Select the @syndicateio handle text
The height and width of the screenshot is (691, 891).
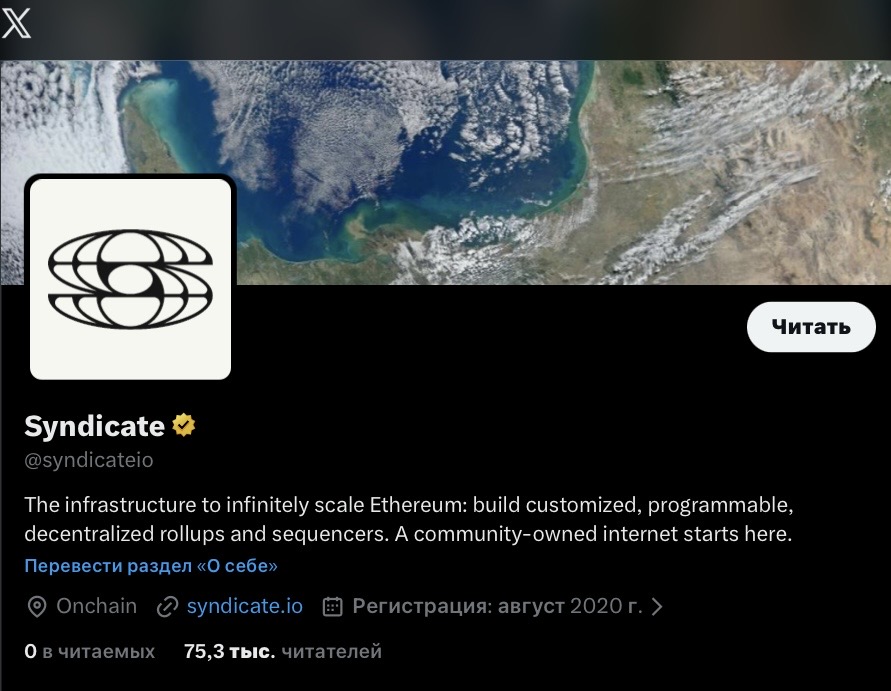89,460
